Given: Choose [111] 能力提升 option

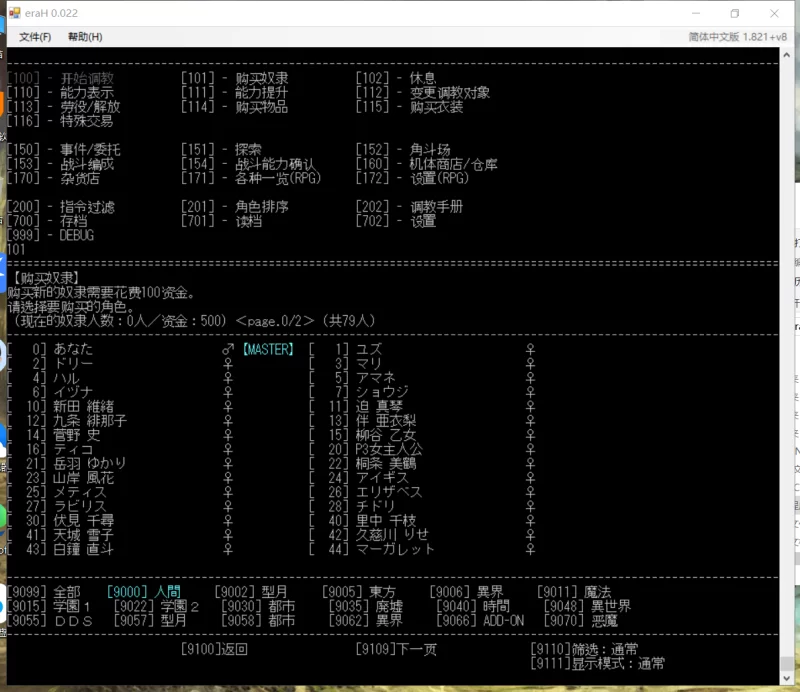Looking at the screenshot, I should pos(235,92).
